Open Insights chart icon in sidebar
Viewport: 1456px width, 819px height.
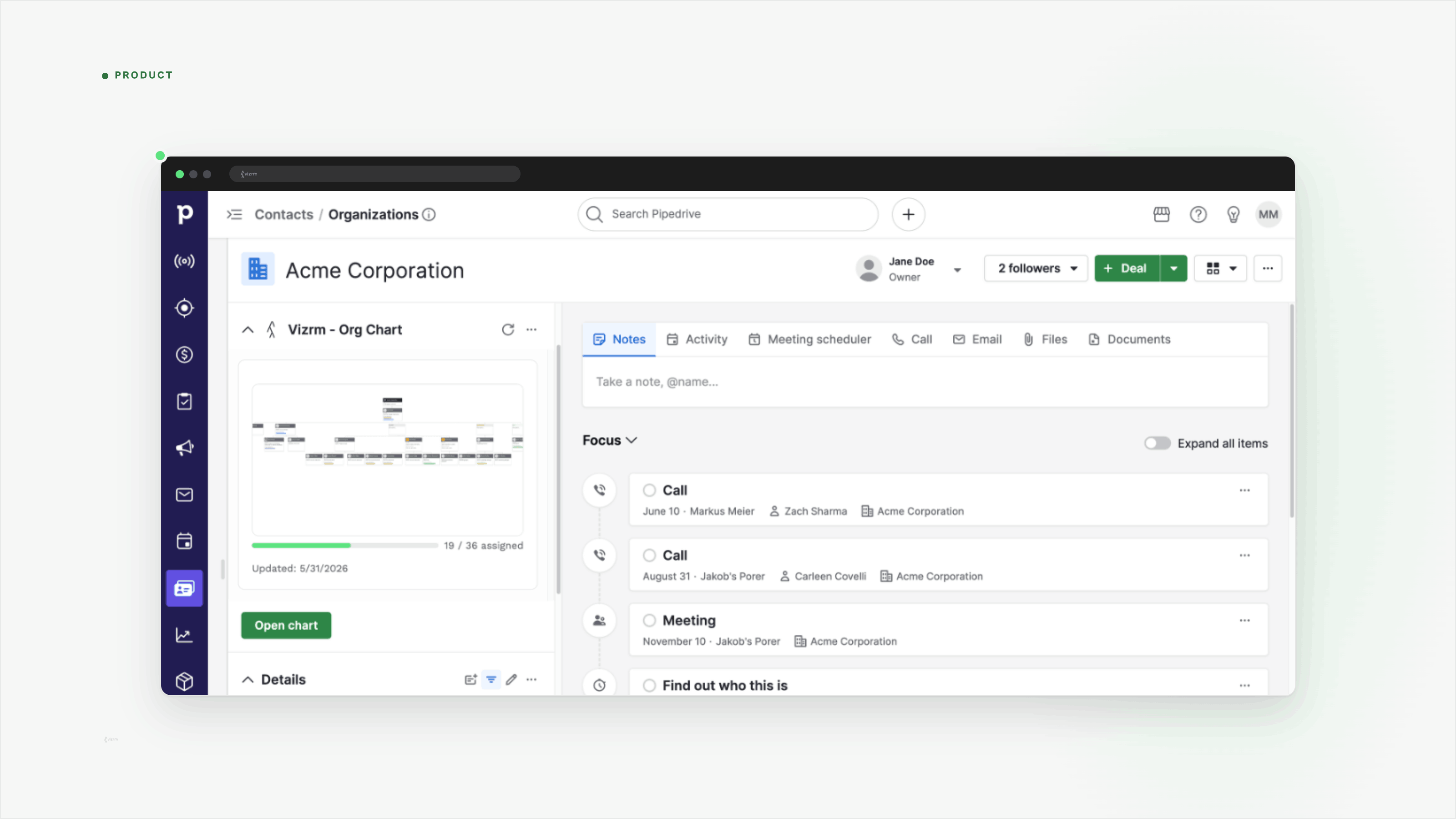pyautogui.click(x=184, y=635)
